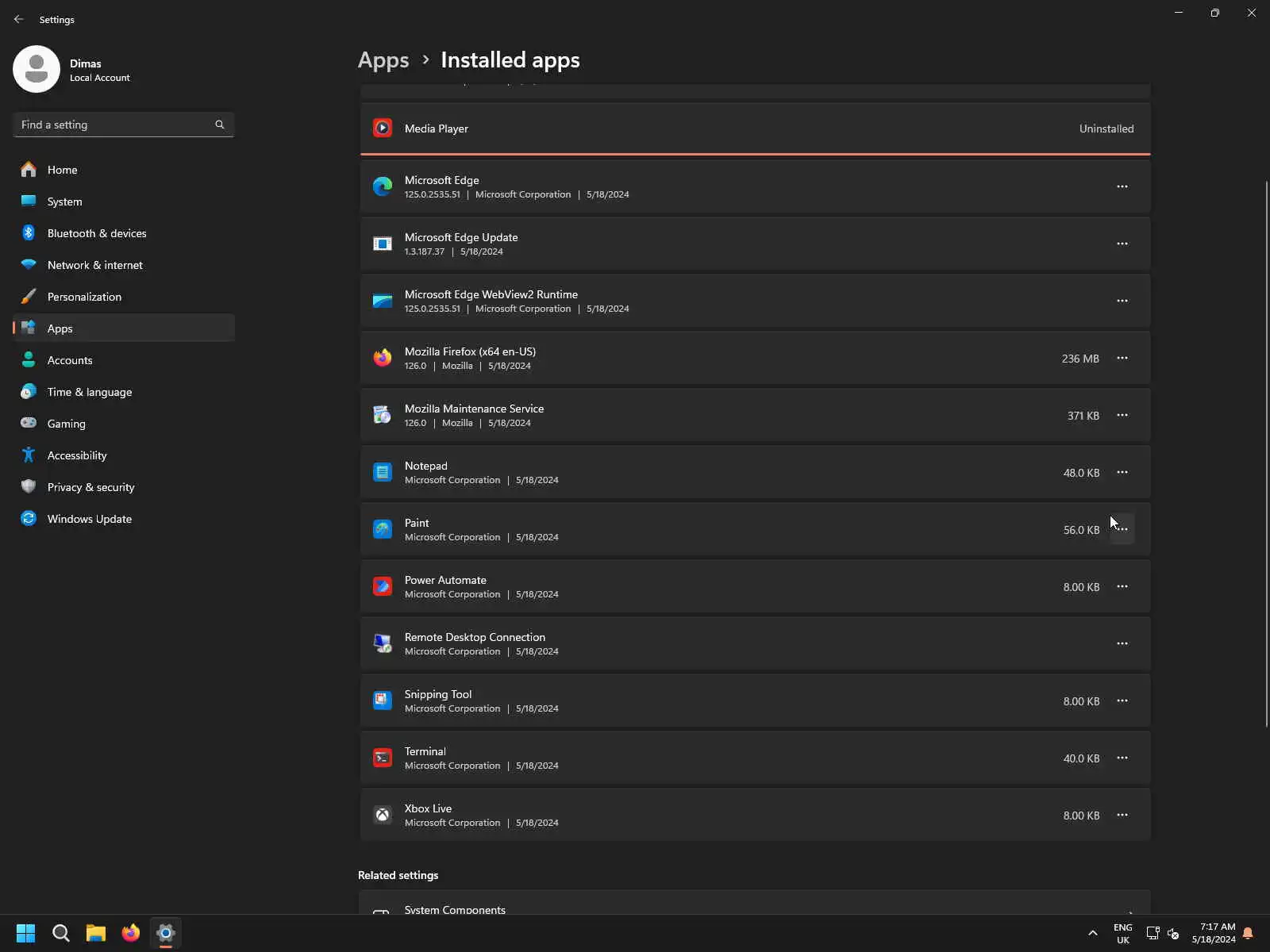Go back with the Settings arrow
Screen dimensions: 1270x952
coord(19,19)
